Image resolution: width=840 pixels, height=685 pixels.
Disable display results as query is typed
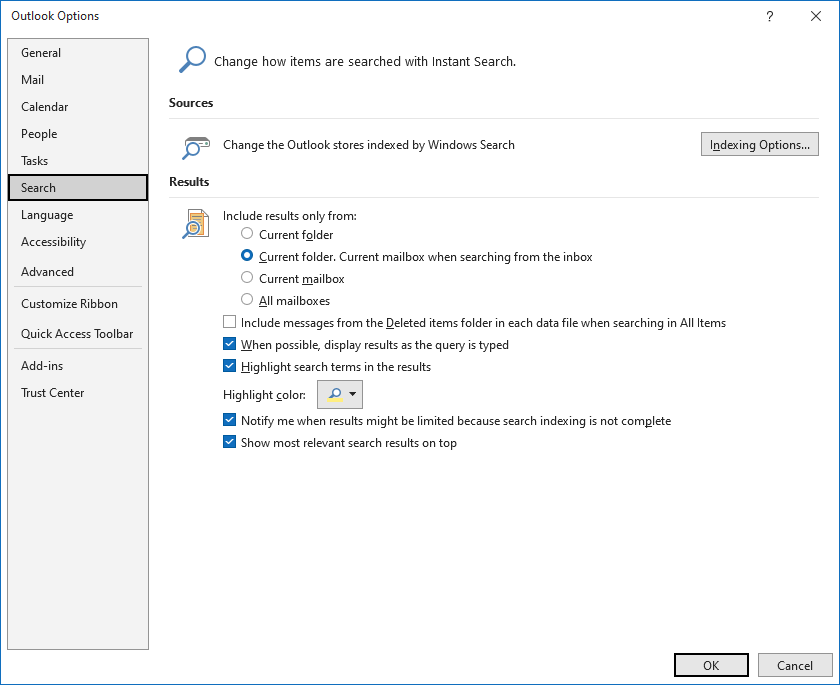pos(229,344)
